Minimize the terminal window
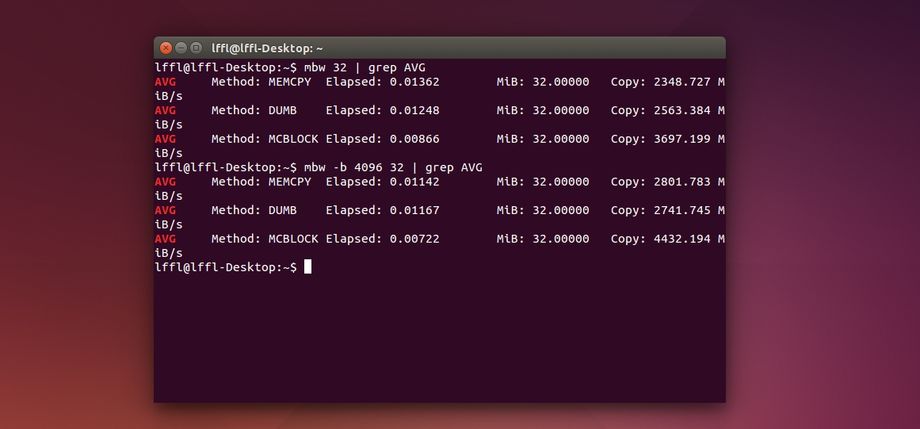The width and height of the screenshot is (920, 429). pos(181,48)
